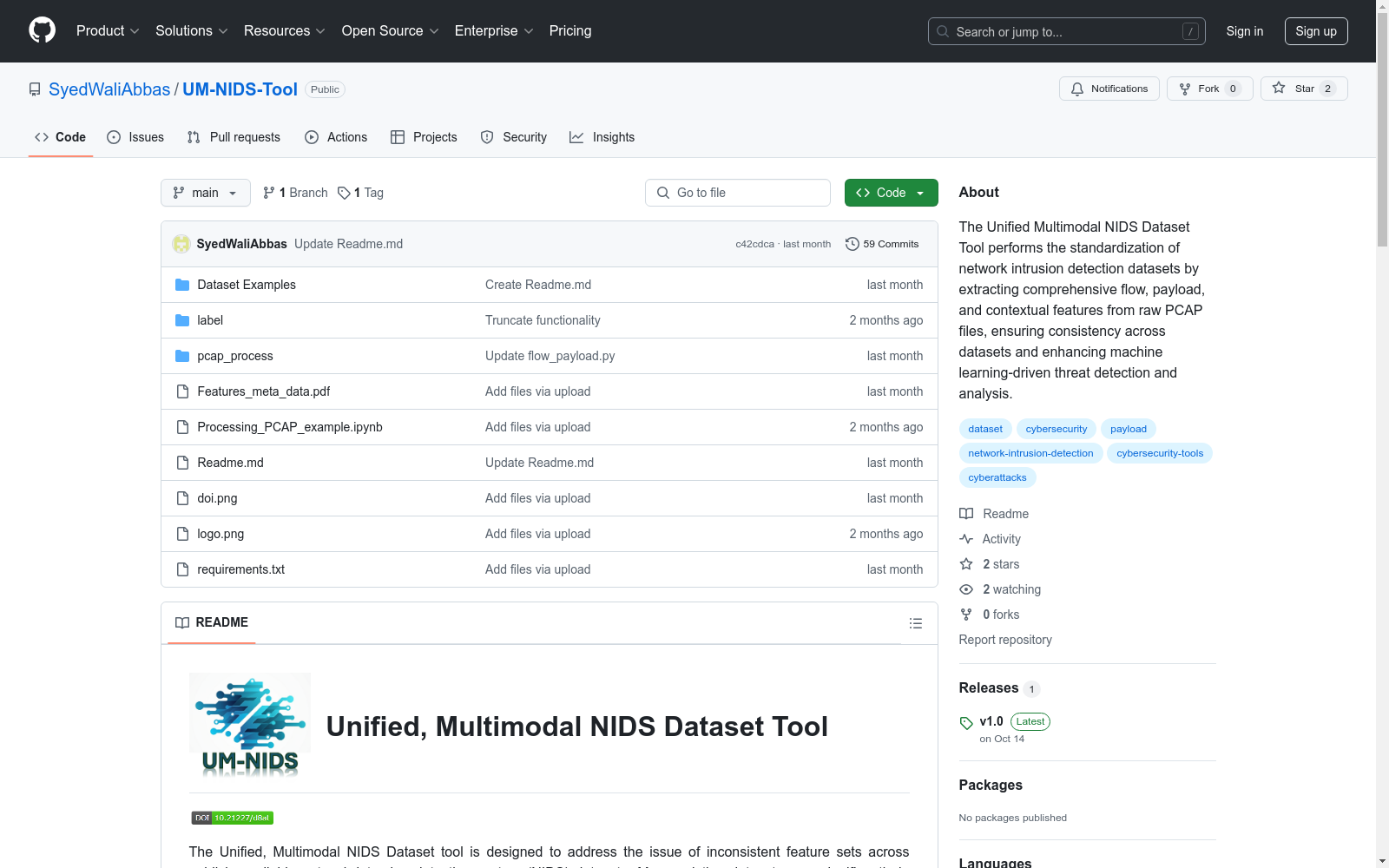Open the green Code dropdown

coord(891,193)
